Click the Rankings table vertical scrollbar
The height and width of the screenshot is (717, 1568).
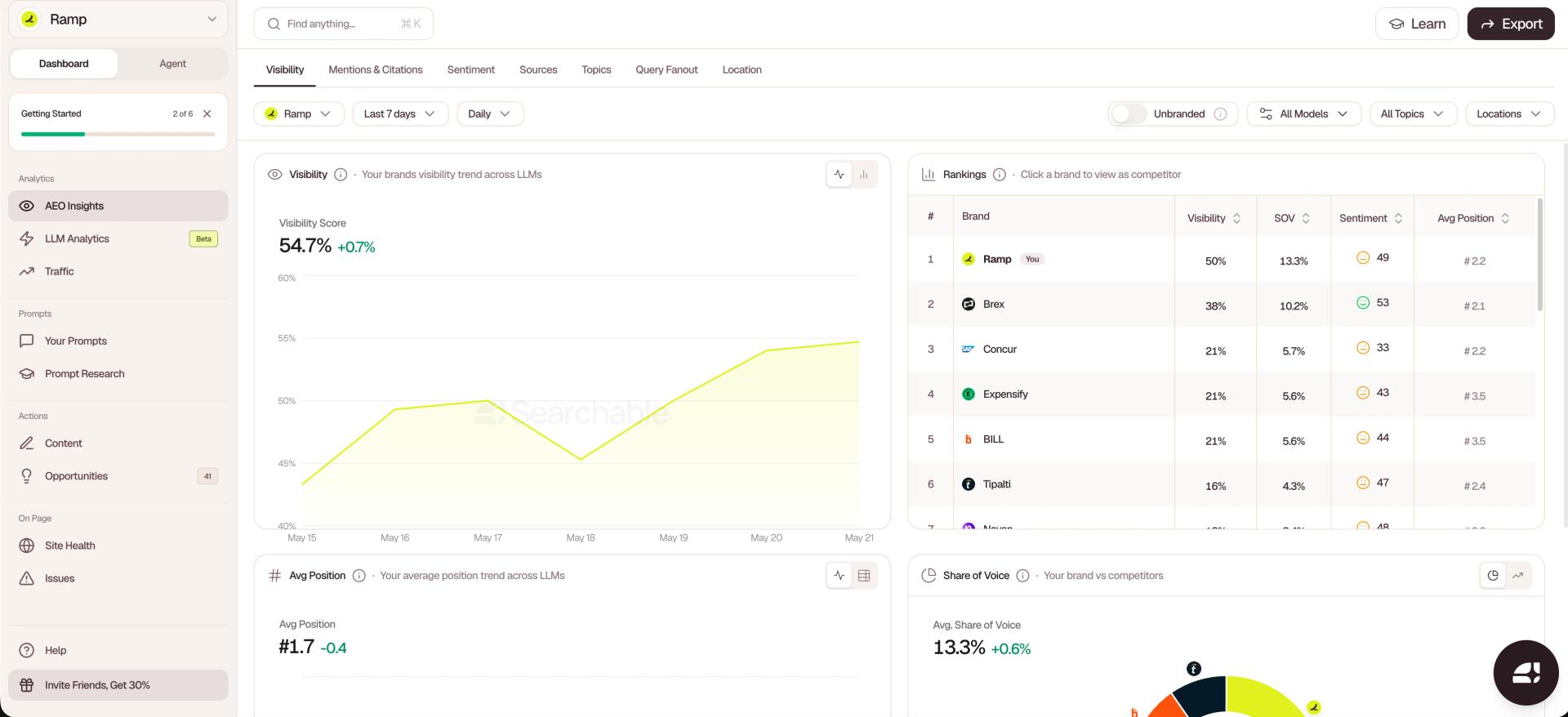1539,255
